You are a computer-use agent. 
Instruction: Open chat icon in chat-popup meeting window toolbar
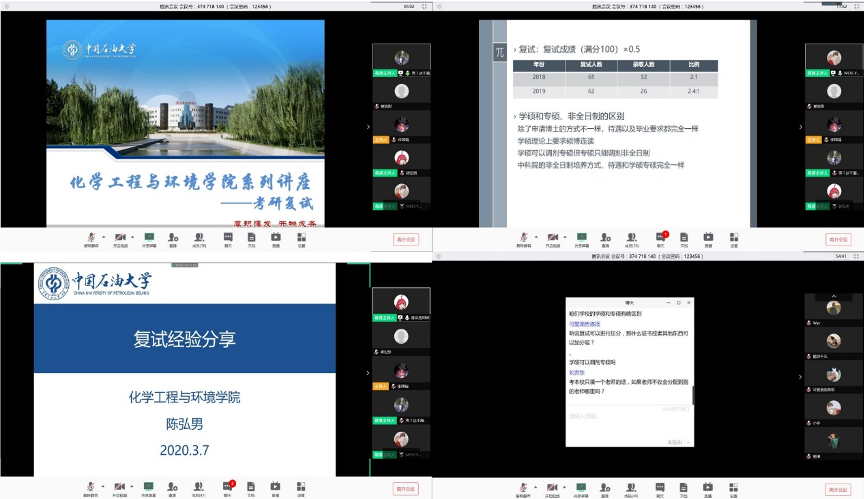coord(660,489)
